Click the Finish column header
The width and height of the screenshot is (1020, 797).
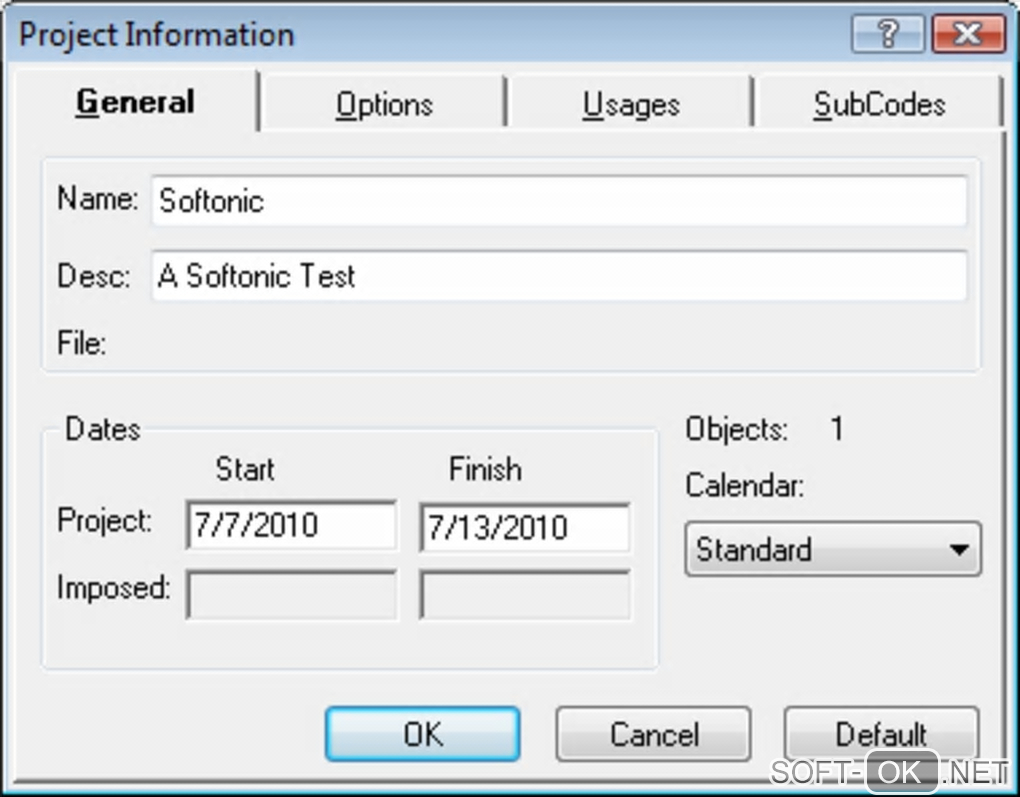pos(485,469)
